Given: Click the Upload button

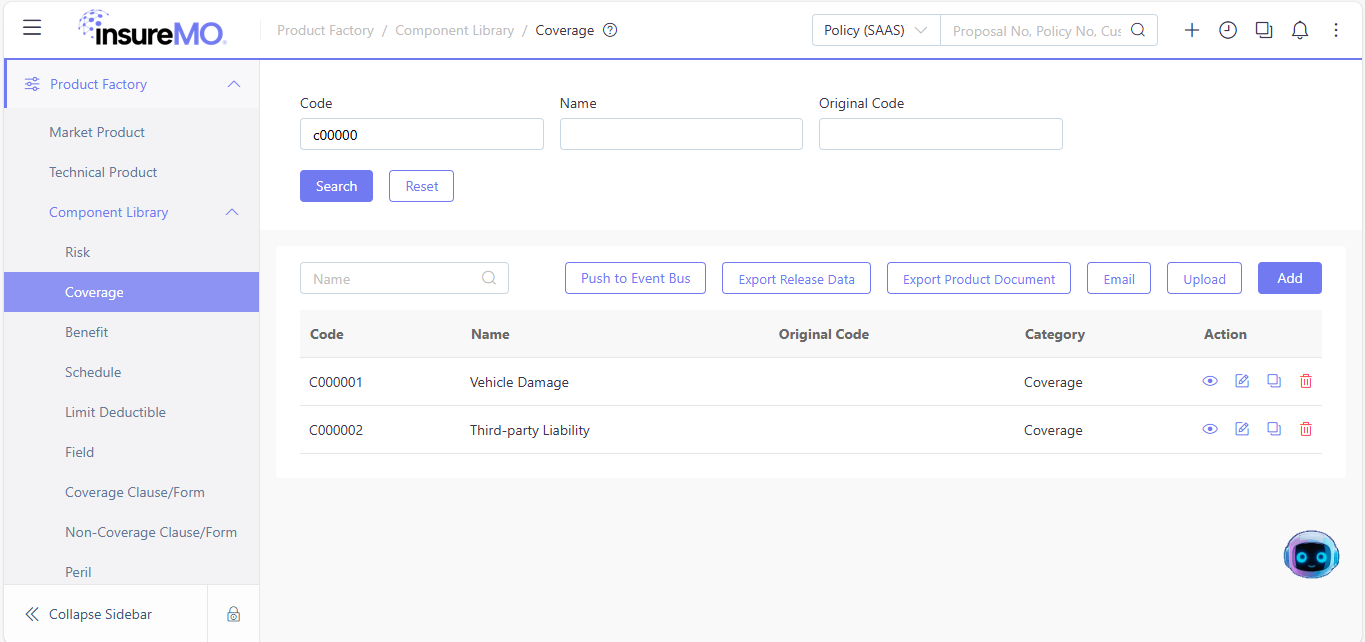Looking at the screenshot, I should click(1204, 278).
